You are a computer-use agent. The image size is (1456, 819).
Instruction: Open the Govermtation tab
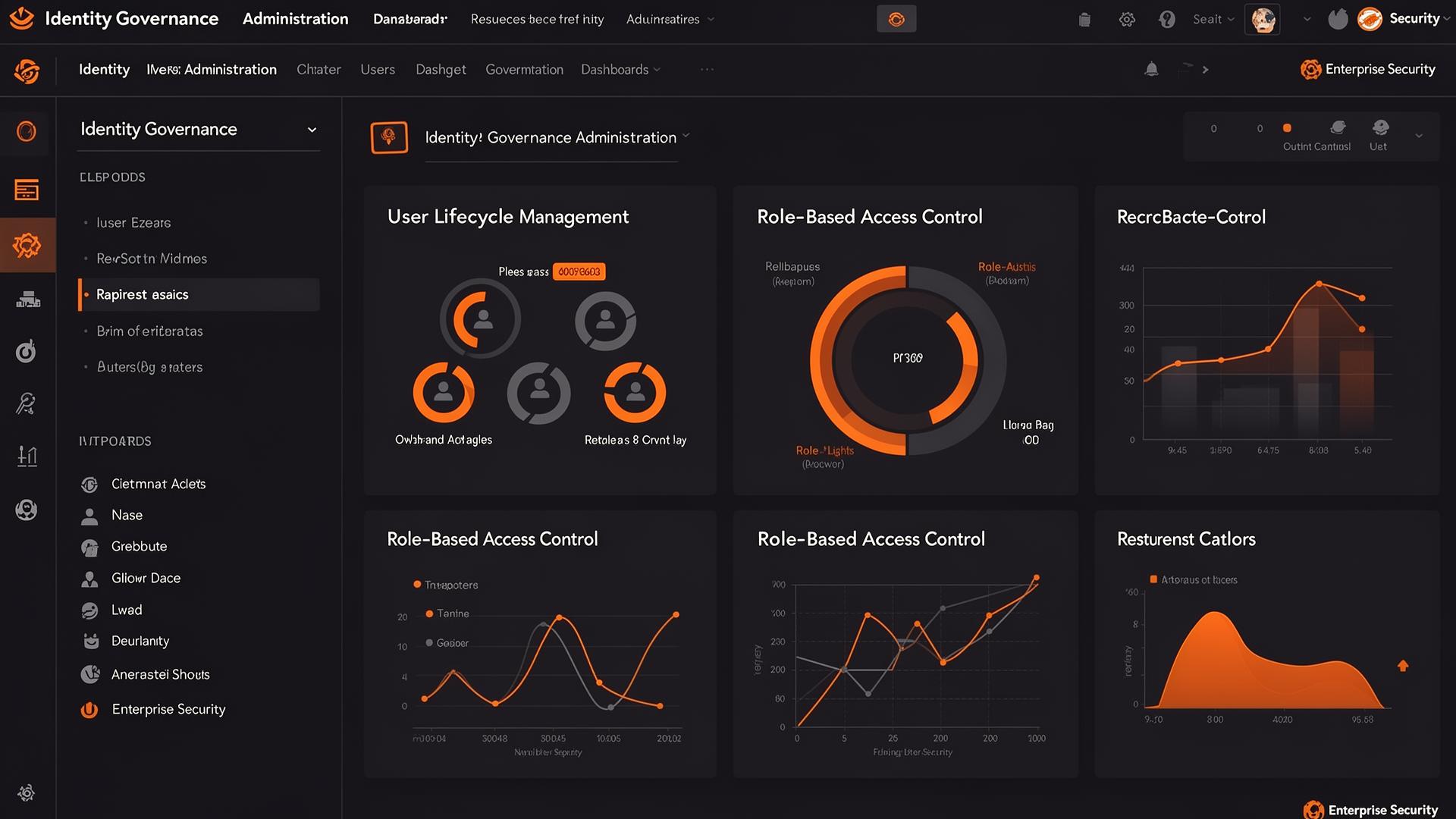pyautogui.click(x=524, y=70)
